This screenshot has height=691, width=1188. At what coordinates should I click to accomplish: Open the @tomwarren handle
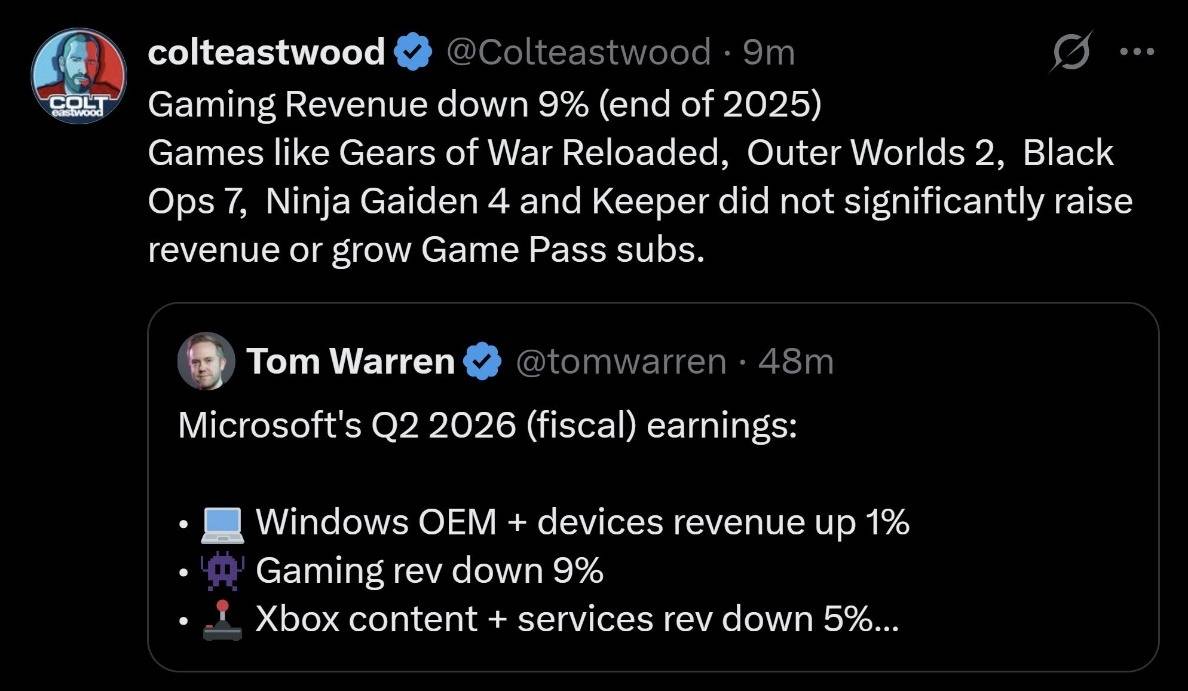point(620,361)
